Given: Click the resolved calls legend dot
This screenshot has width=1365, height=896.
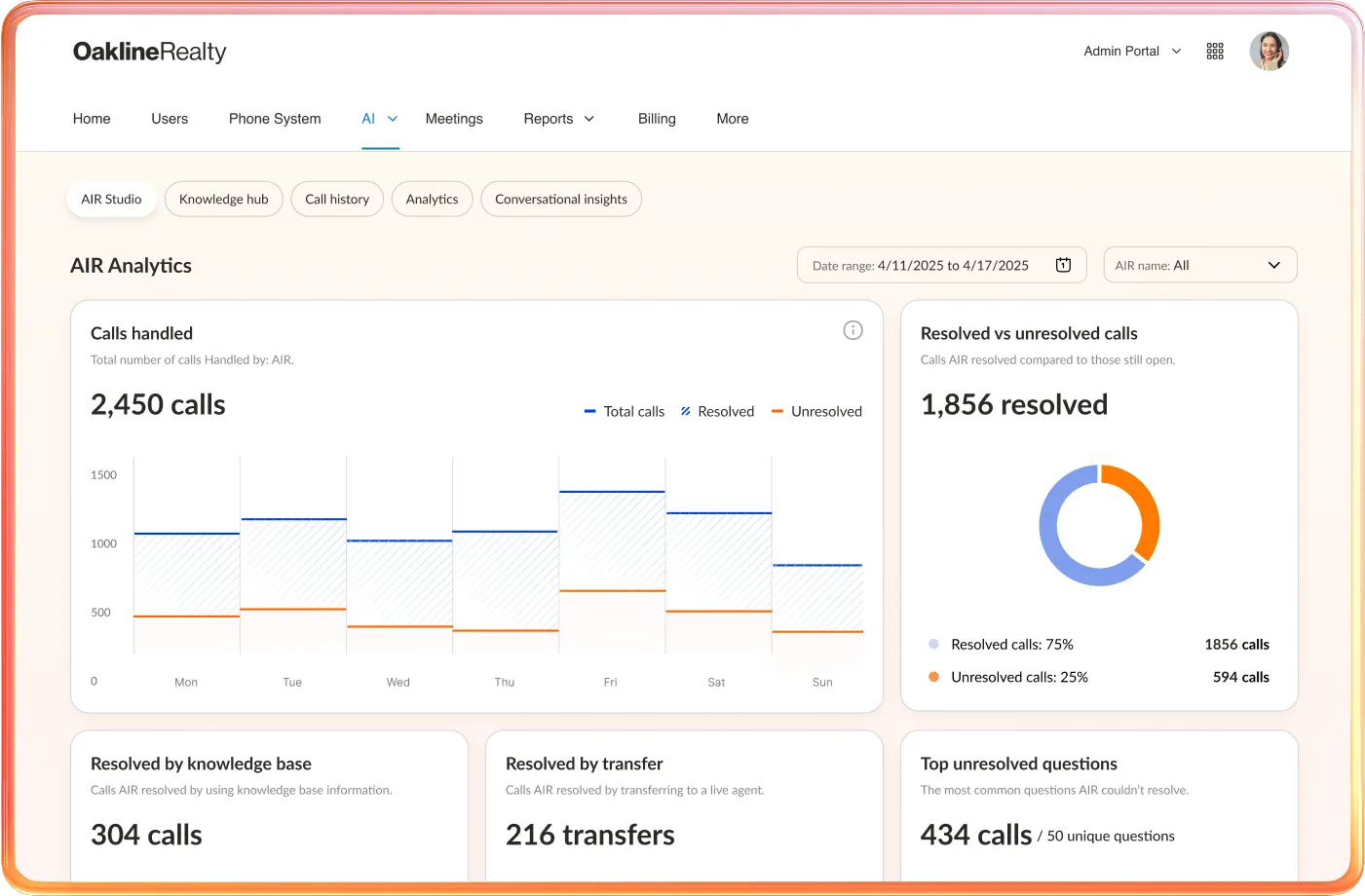Looking at the screenshot, I should click(x=932, y=644).
